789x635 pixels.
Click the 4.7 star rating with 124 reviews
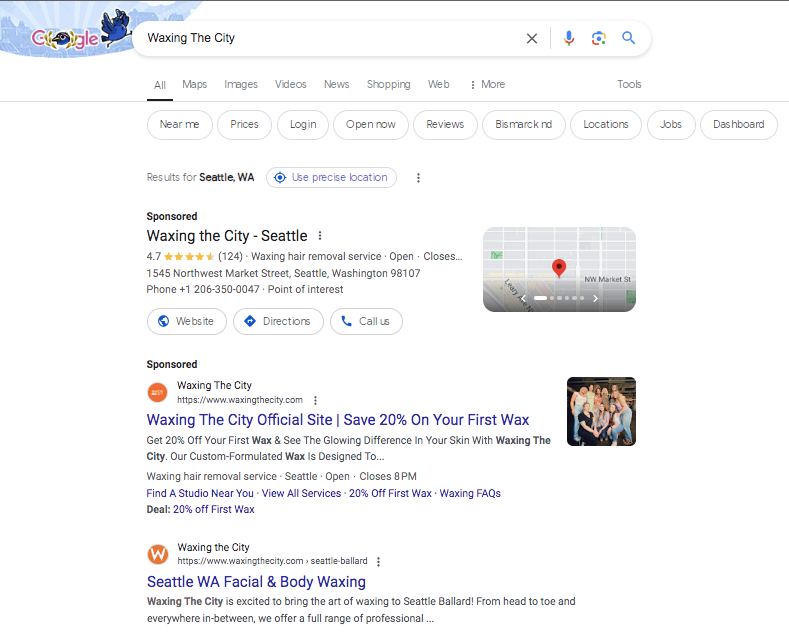195,257
